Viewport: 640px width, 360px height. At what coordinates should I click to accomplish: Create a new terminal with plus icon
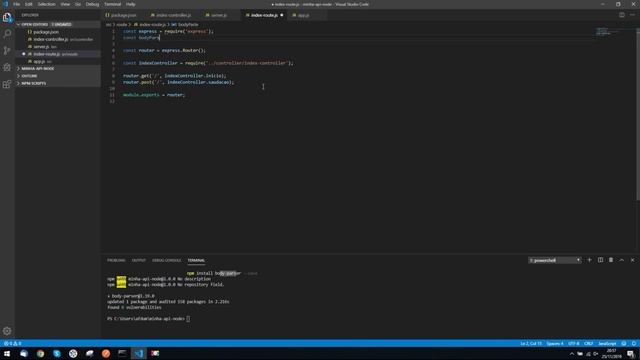(589, 260)
